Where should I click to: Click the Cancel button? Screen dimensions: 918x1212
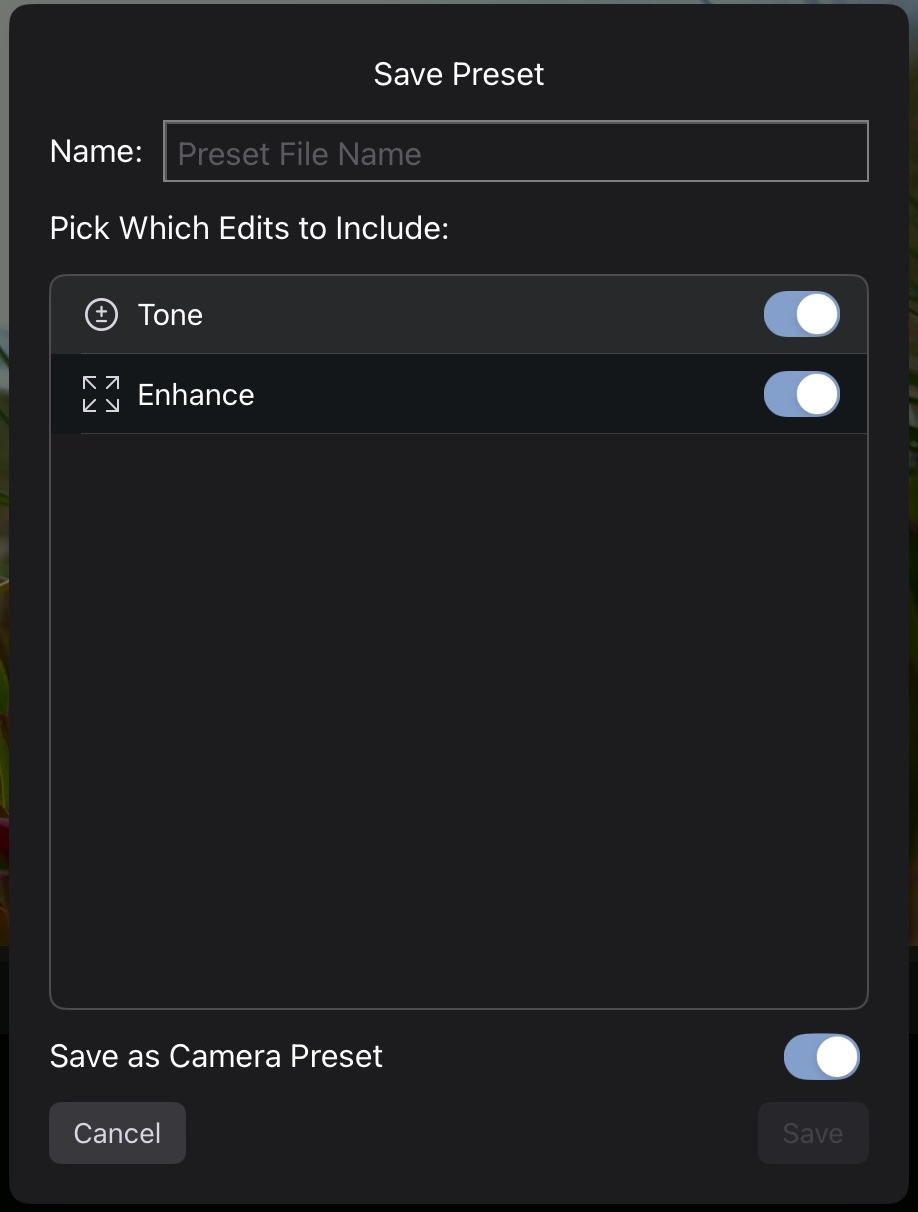(117, 1133)
